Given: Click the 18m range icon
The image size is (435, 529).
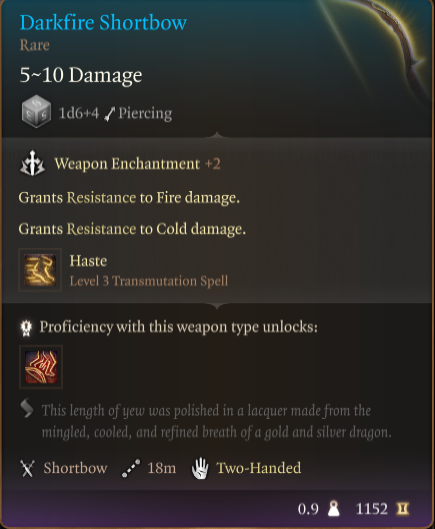Looking at the screenshot, I should [131, 468].
